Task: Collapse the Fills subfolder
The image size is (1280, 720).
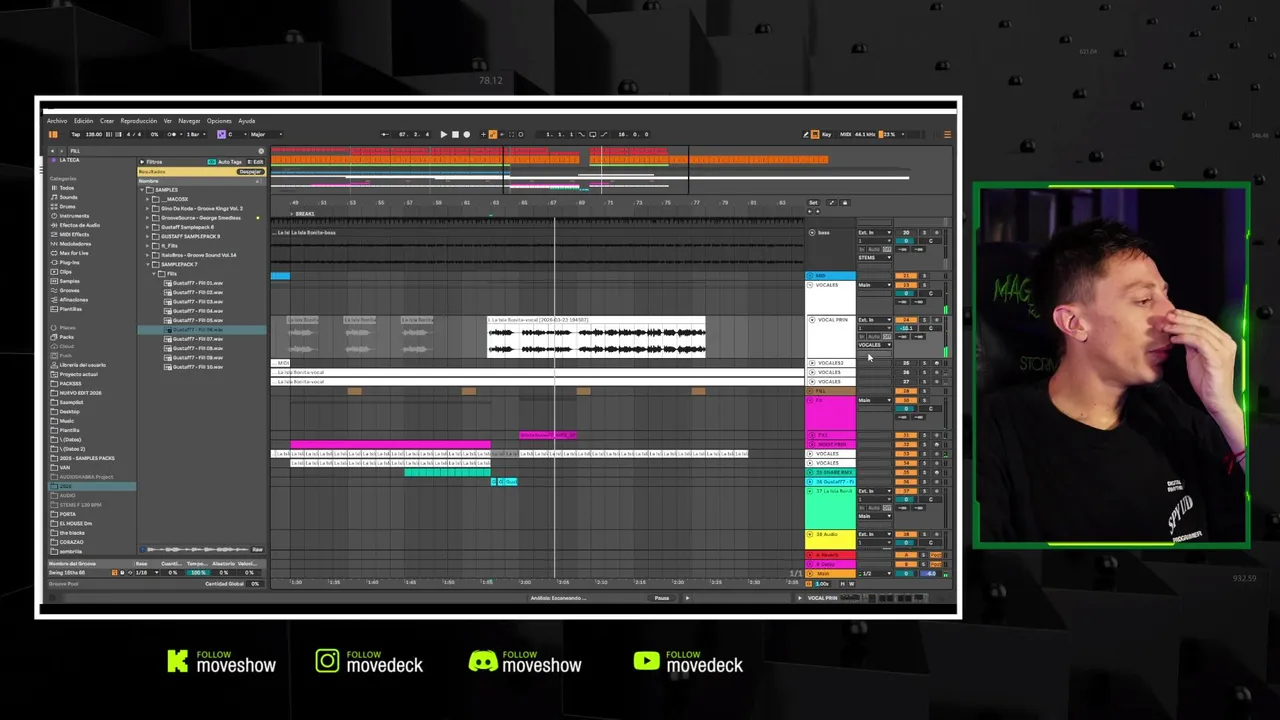Action: click(x=153, y=274)
